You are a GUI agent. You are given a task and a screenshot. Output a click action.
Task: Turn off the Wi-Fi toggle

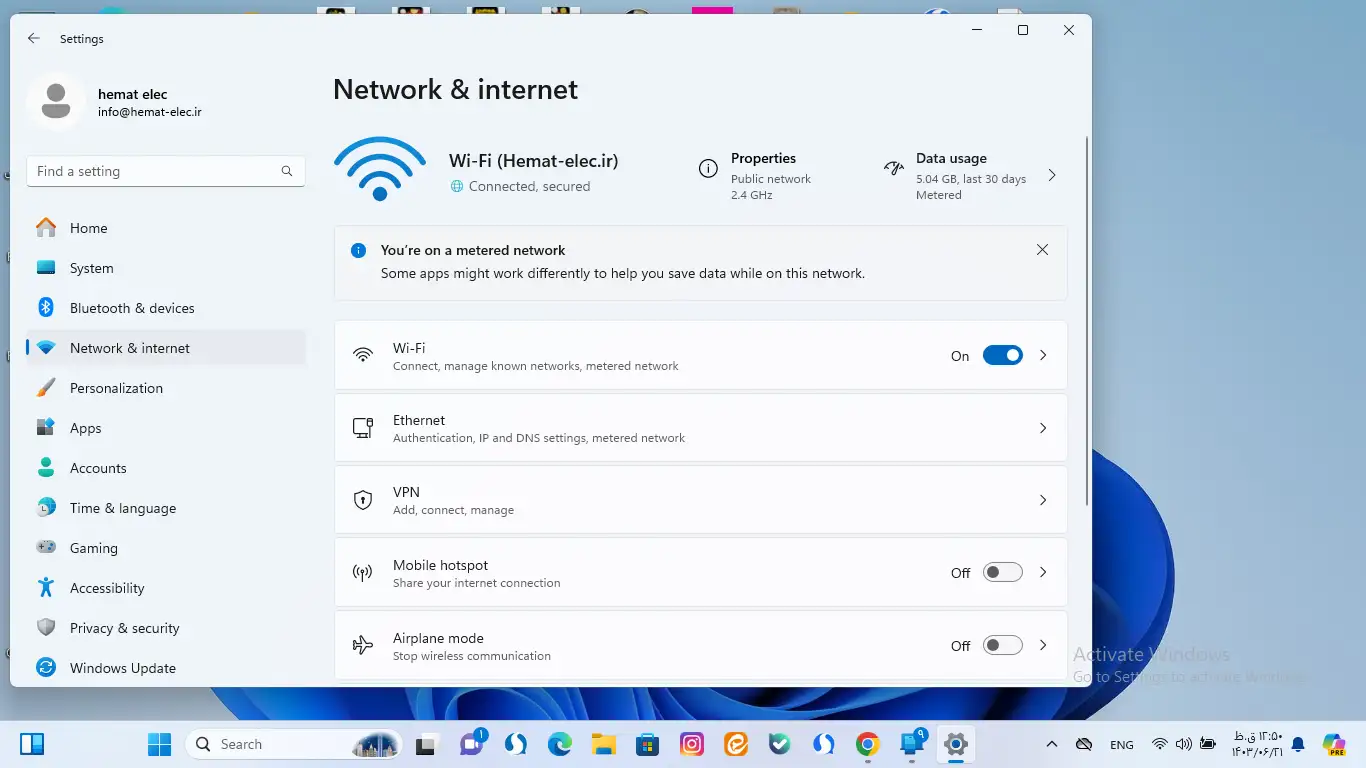point(1003,355)
